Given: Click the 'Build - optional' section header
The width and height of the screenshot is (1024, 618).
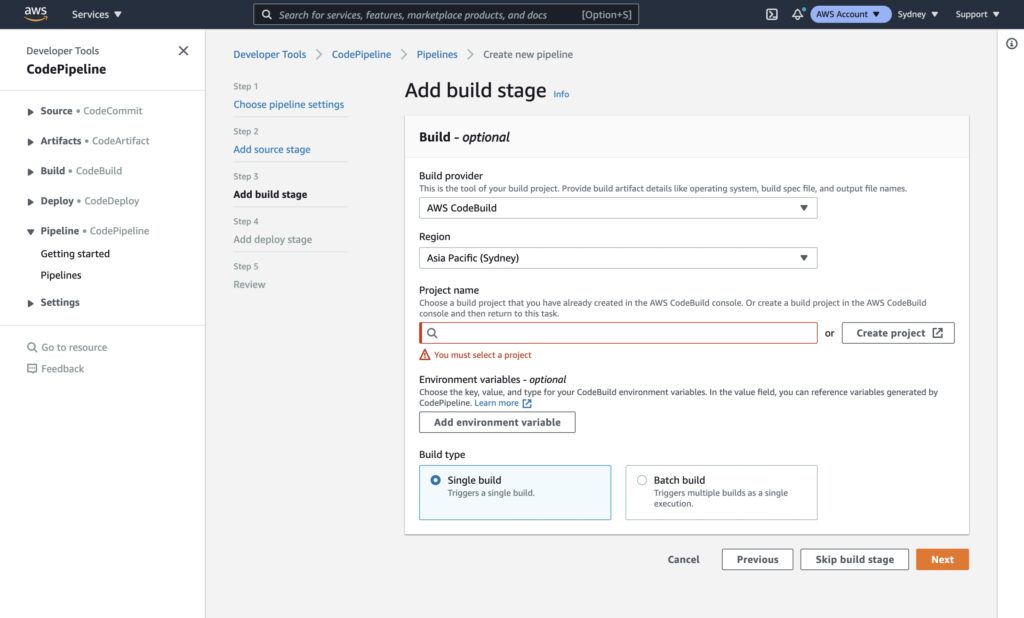Looking at the screenshot, I should click(464, 137).
